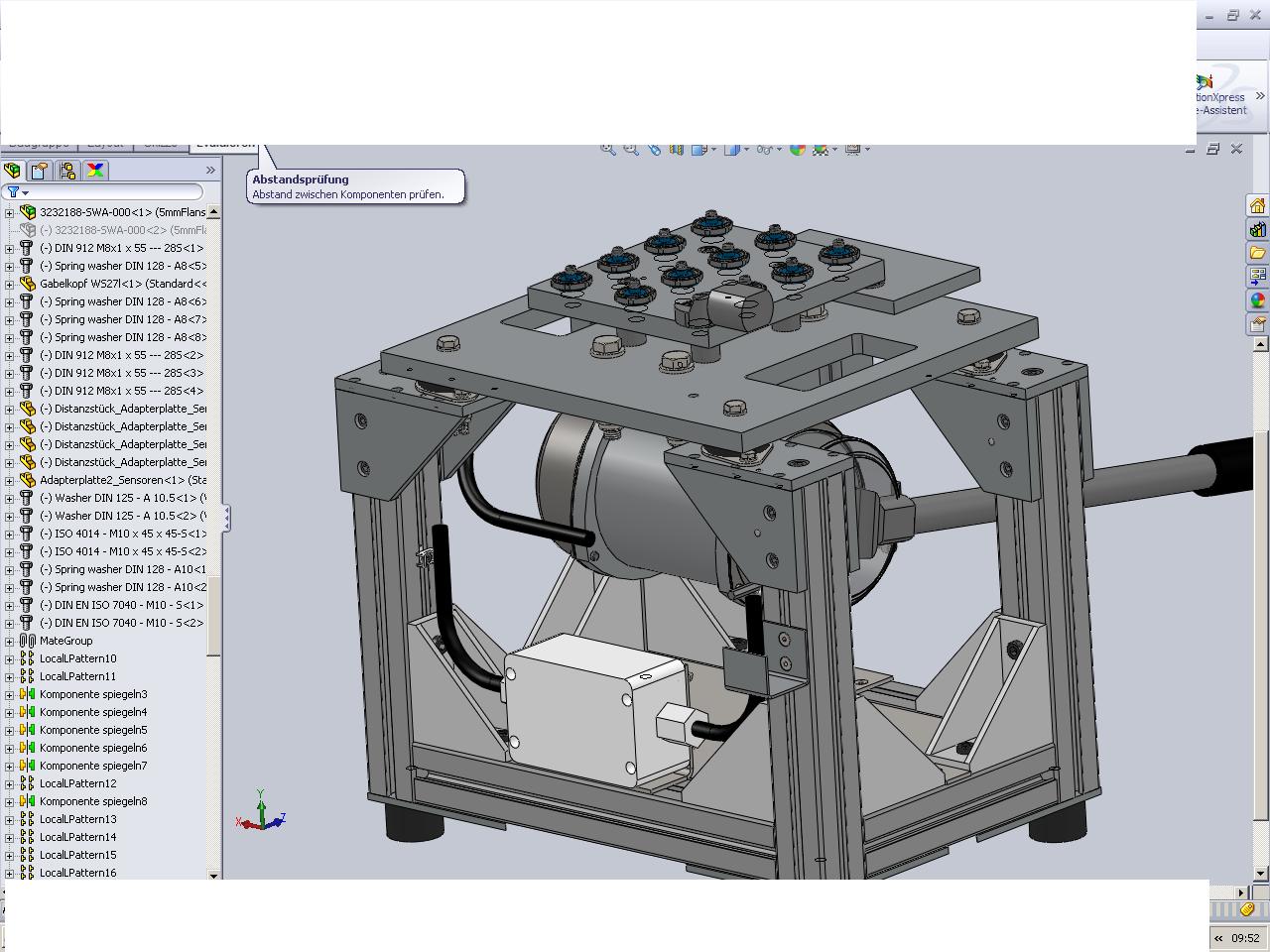The width and height of the screenshot is (1270, 952).
Task: Open SolidWorks Resources house icon
Action: pyautogui.click(x=1257, y=206)
